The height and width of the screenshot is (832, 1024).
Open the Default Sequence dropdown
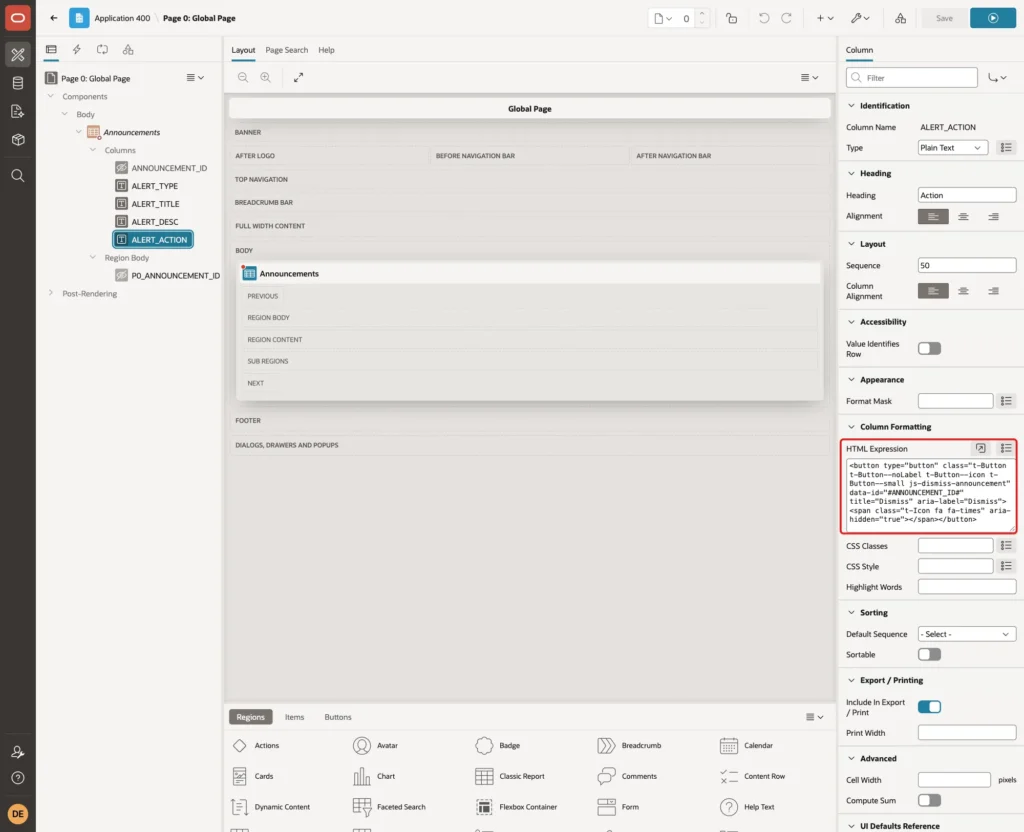point(967,634)
